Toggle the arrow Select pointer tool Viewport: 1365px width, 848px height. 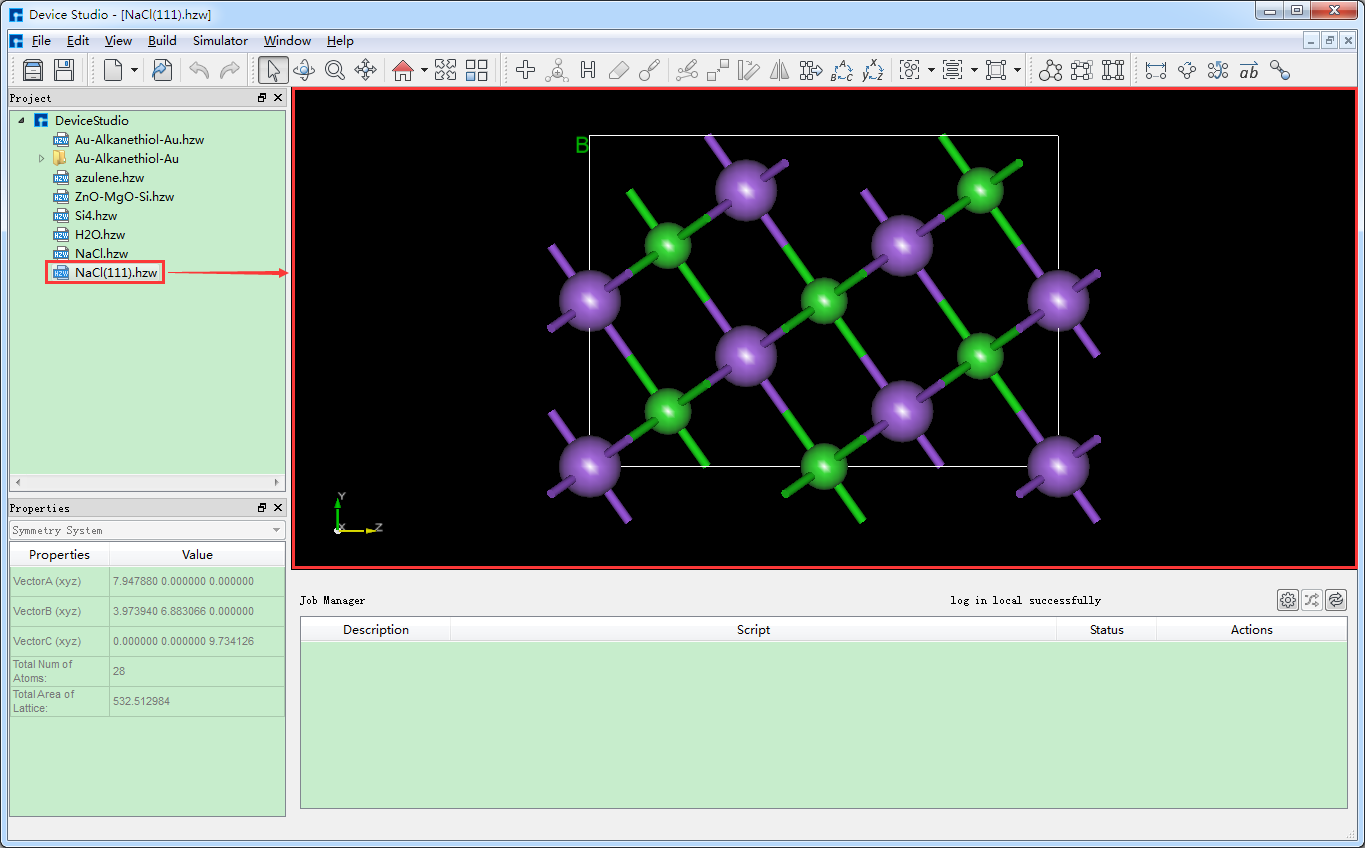[x=273, y=70]
